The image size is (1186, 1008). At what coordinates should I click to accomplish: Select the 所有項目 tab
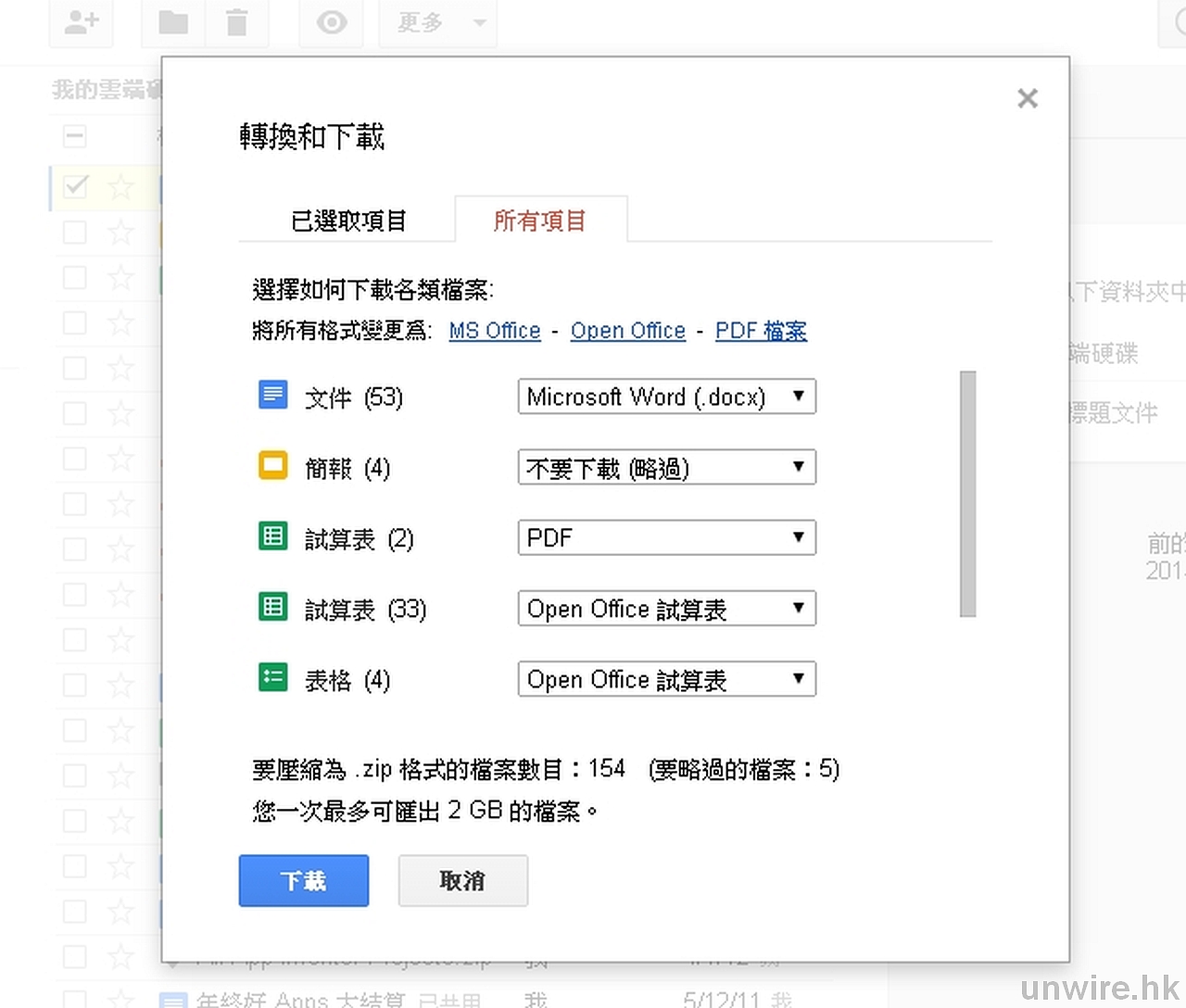click(x=540, y=220)
